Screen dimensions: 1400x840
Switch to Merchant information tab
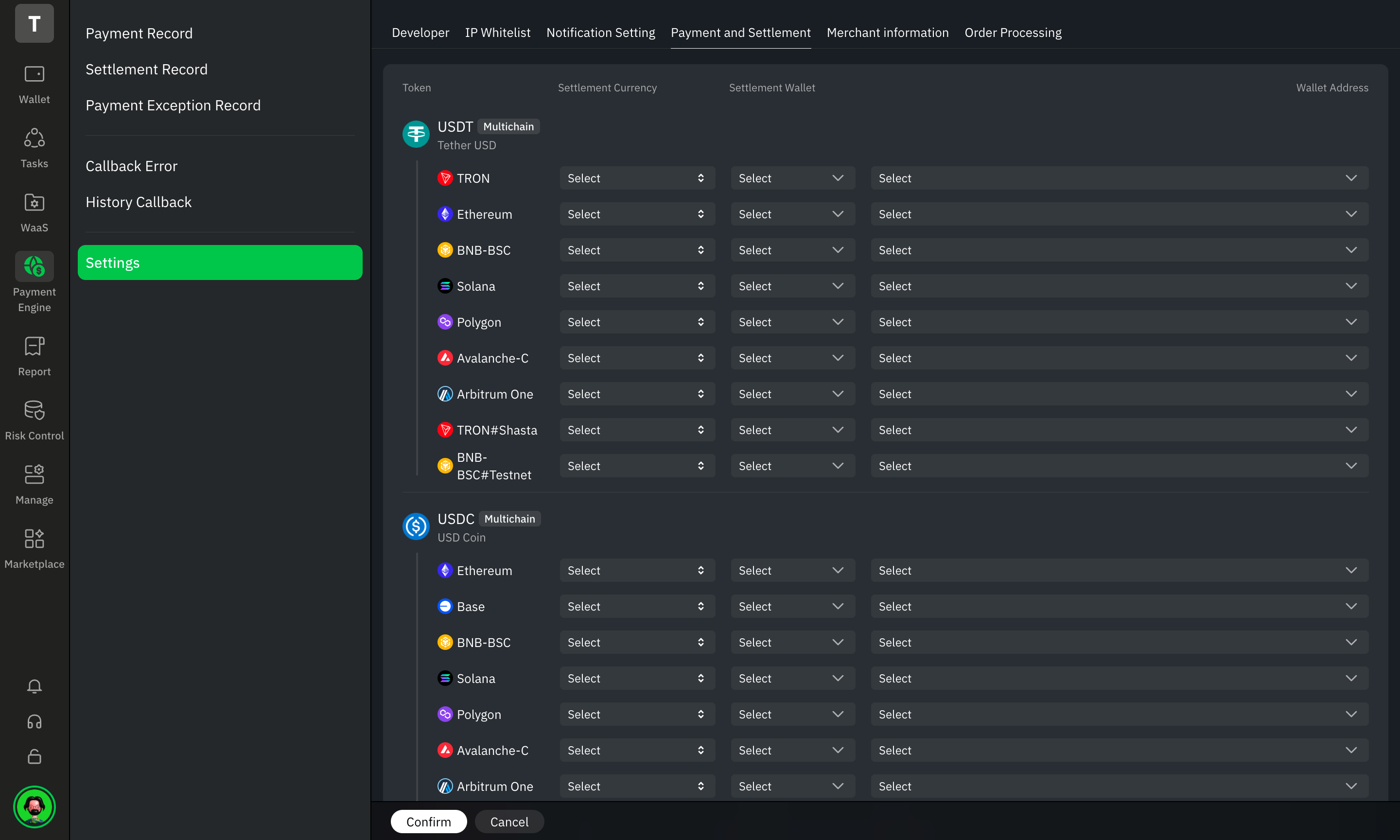pyautogui.click(x=887, y=33)
